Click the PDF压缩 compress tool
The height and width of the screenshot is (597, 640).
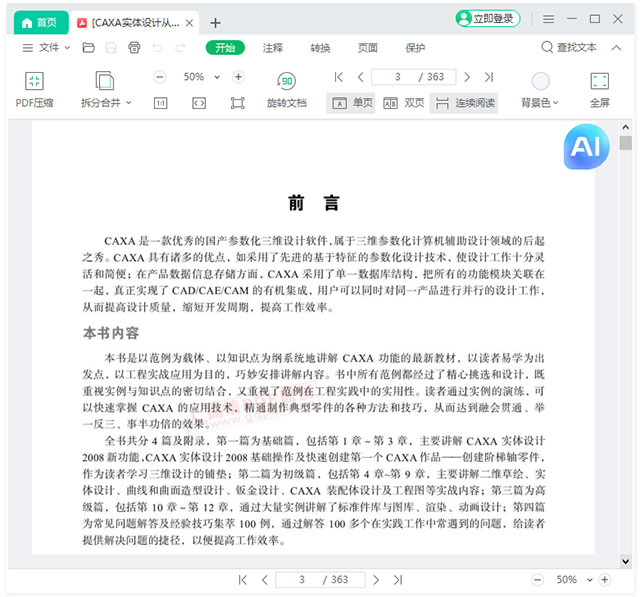(34, 89)
